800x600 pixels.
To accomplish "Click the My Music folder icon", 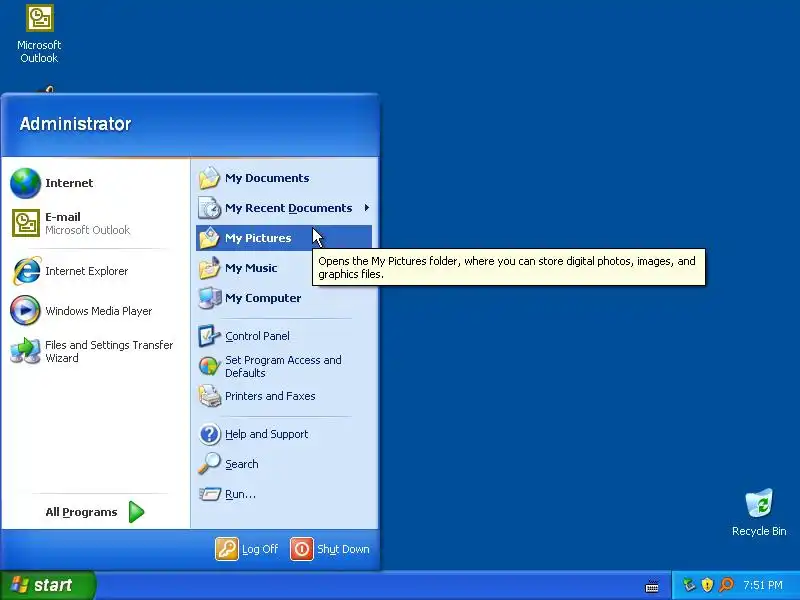I will point(209,268).
